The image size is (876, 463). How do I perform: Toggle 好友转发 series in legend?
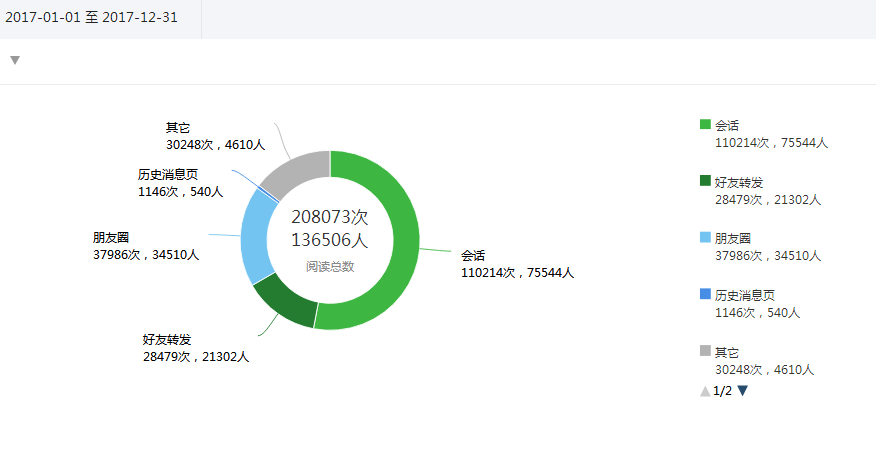[739, 182]
